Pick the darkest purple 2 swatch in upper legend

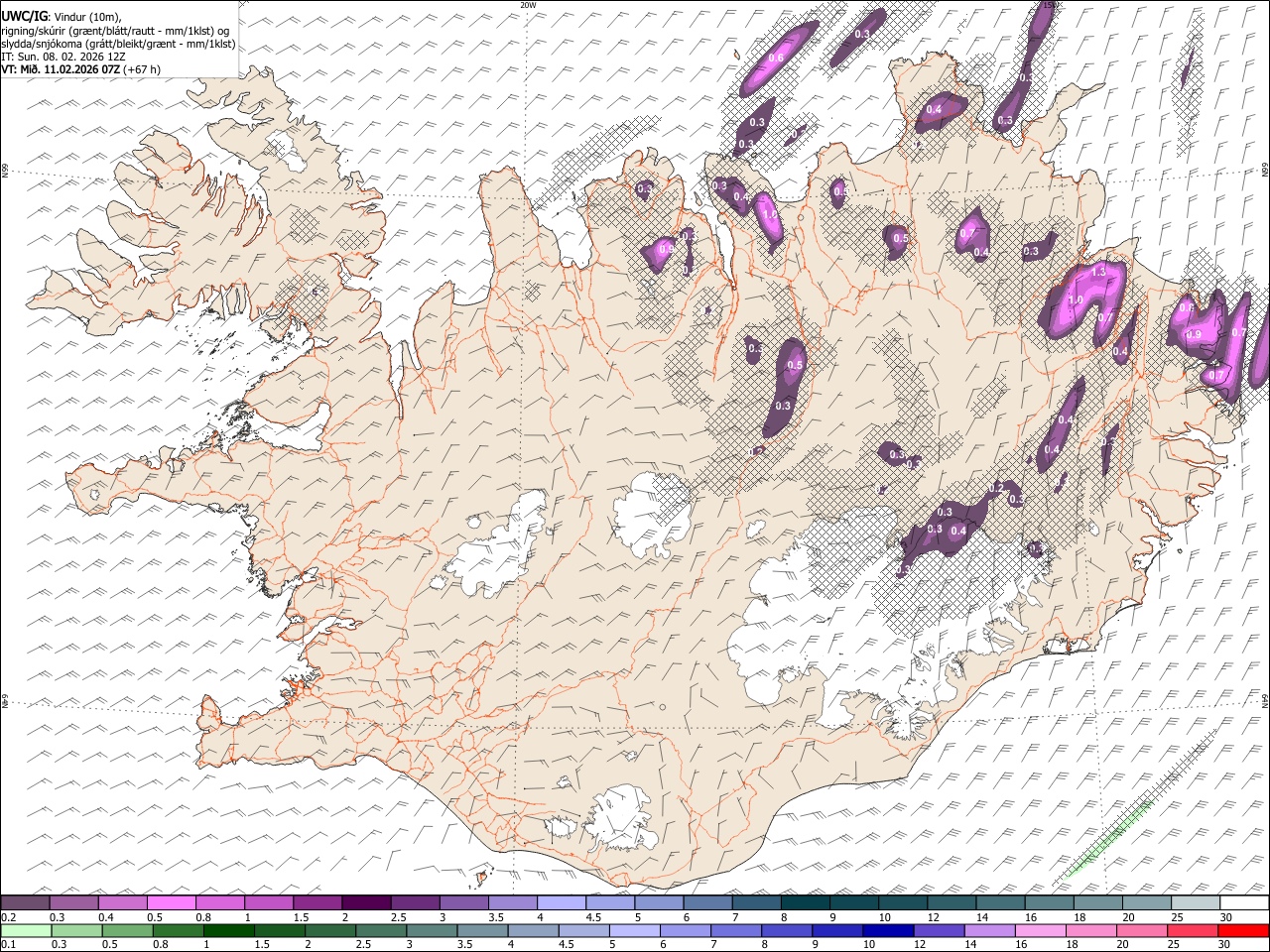click(366, 902)
